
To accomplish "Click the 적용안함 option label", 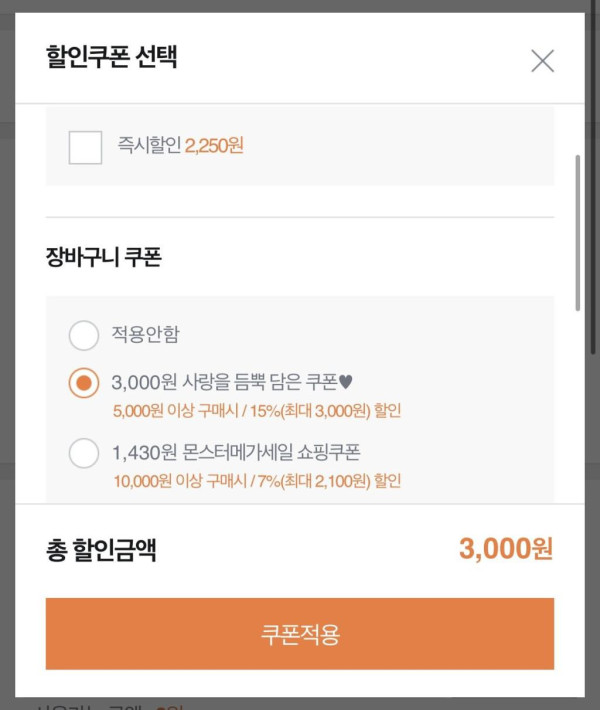I will point(146,335).
